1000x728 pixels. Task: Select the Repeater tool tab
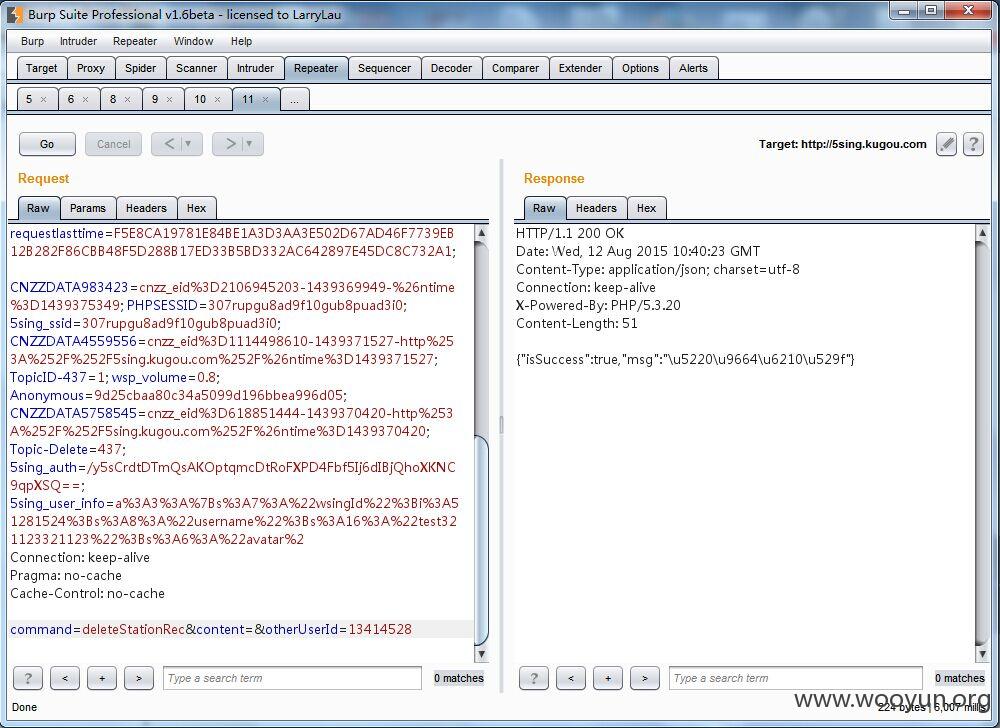(x=316, y=68)
